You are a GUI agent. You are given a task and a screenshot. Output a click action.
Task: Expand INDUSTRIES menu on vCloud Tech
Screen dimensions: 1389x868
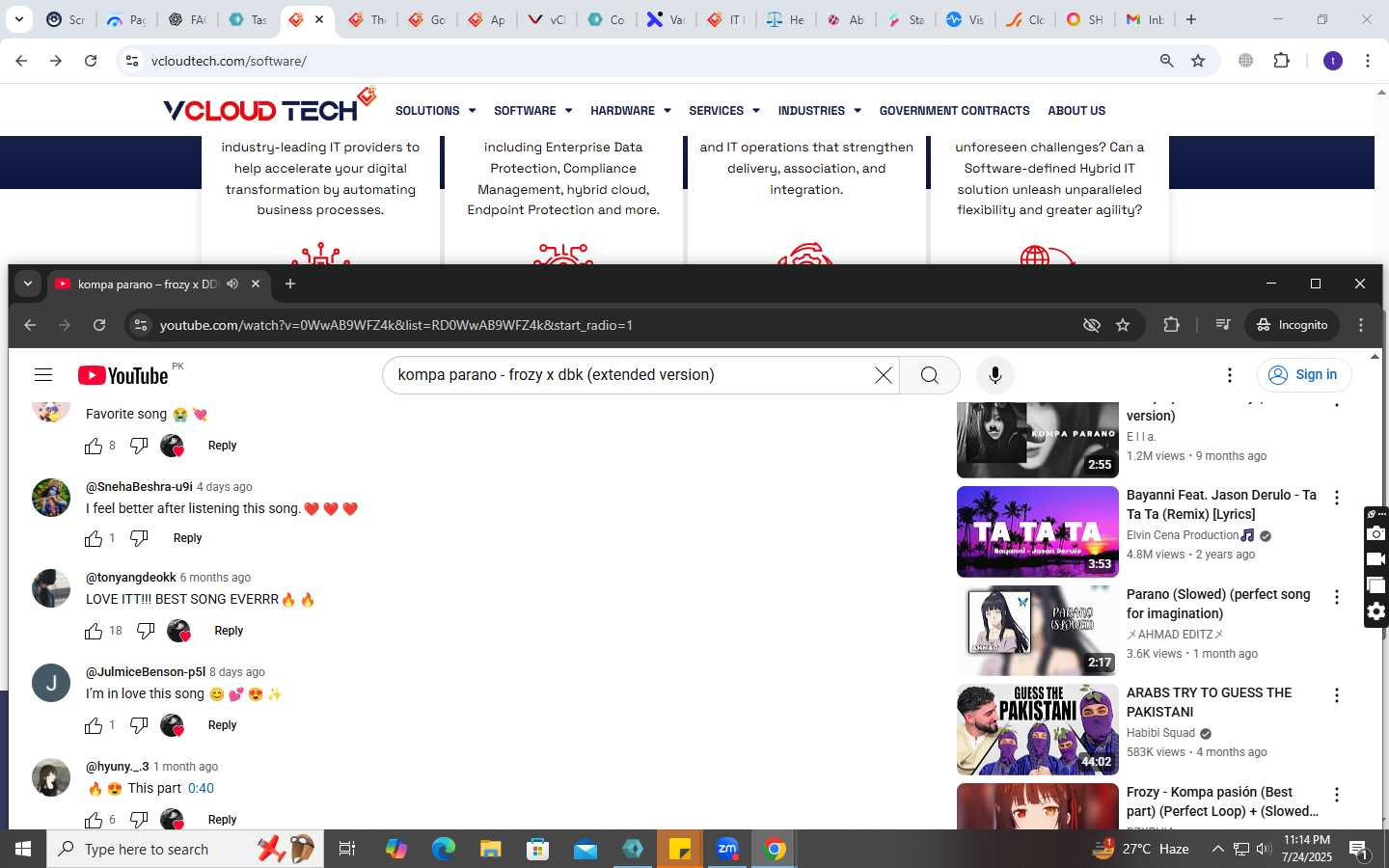pyautogui.click(x=819, y=111)
